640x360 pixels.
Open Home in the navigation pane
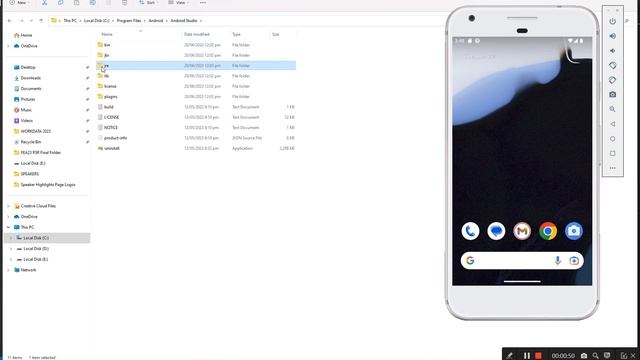click(26, 35)
